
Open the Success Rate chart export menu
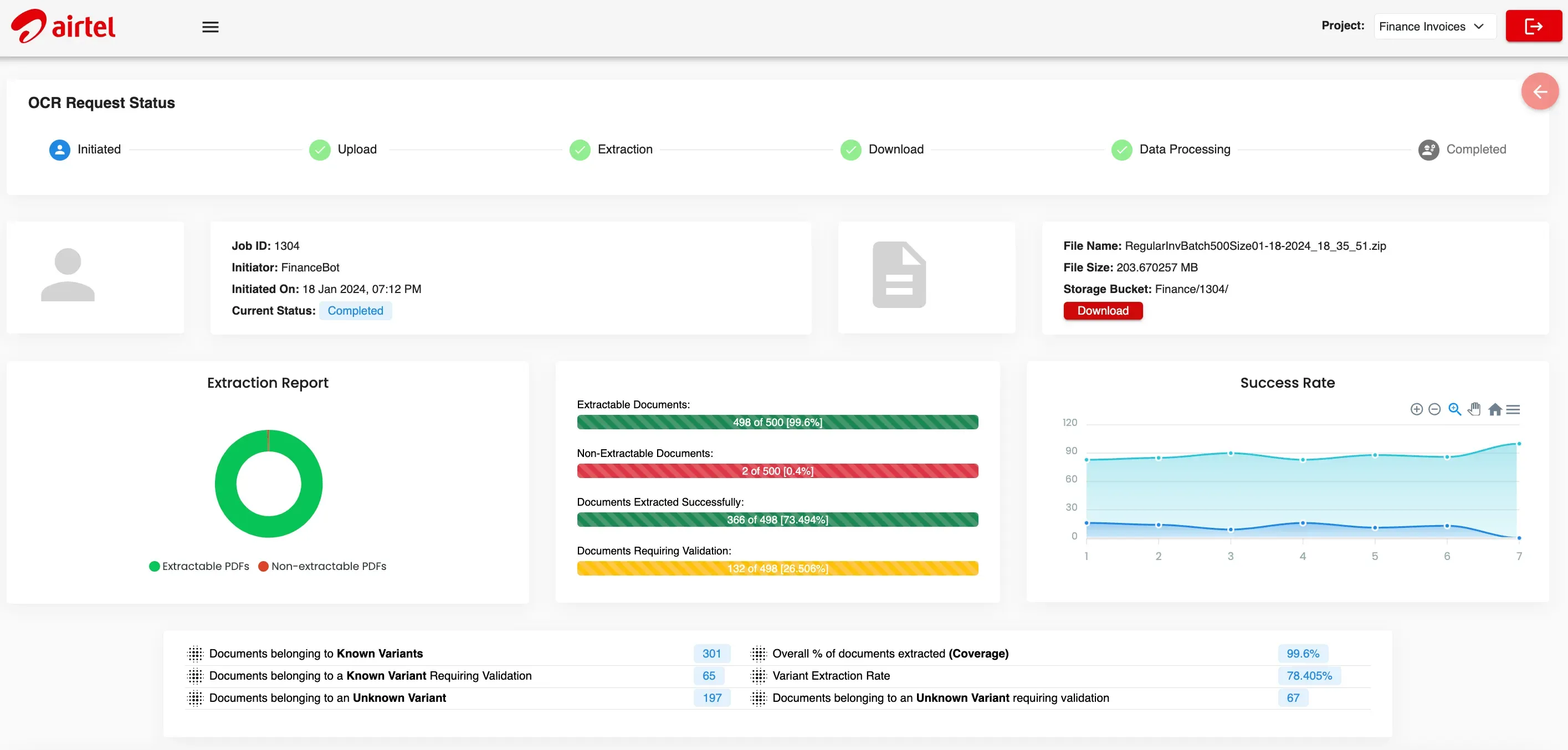pos(1514,409)
